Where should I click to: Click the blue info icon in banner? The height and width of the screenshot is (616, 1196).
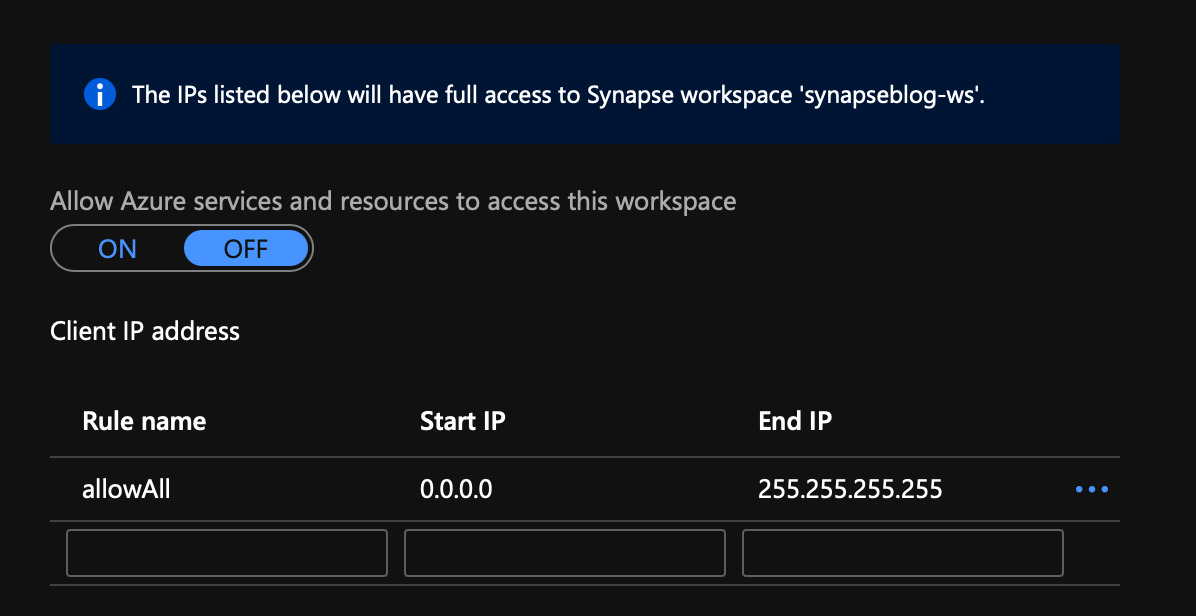pyautogui.click(x=99, y=95)
